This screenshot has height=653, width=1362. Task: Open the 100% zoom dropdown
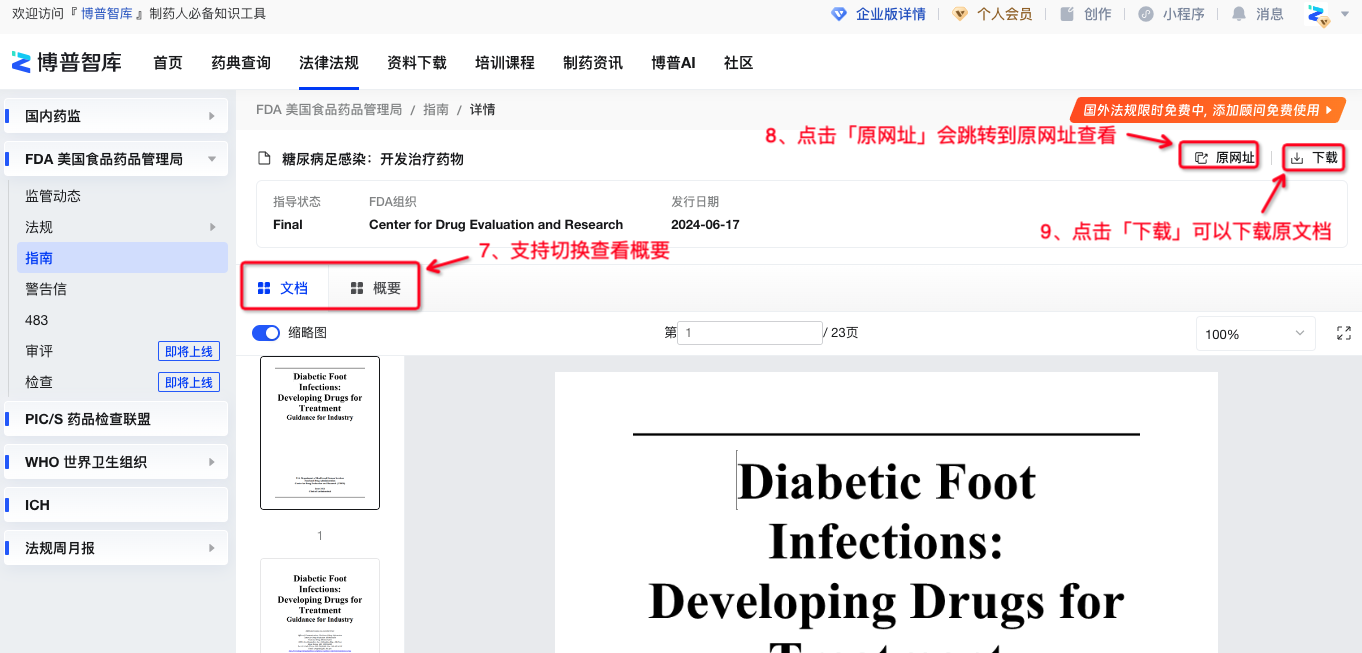1256,334
